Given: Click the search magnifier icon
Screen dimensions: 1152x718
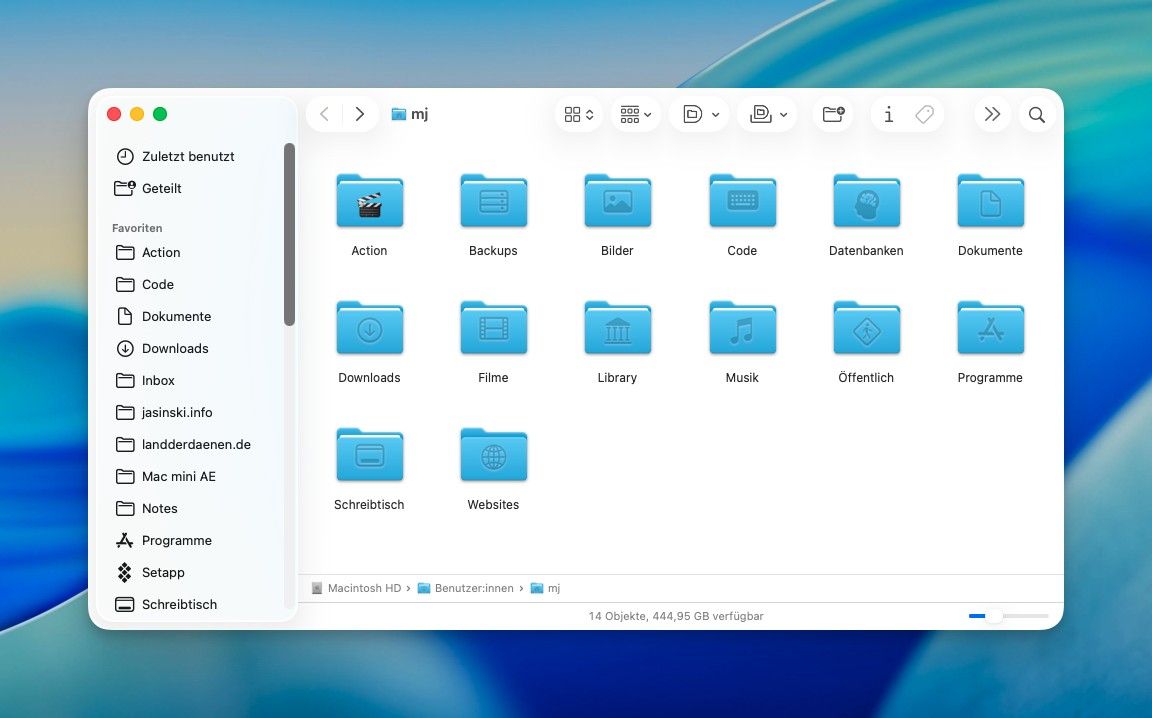Looking at the screenshot, I should 1037,115.
